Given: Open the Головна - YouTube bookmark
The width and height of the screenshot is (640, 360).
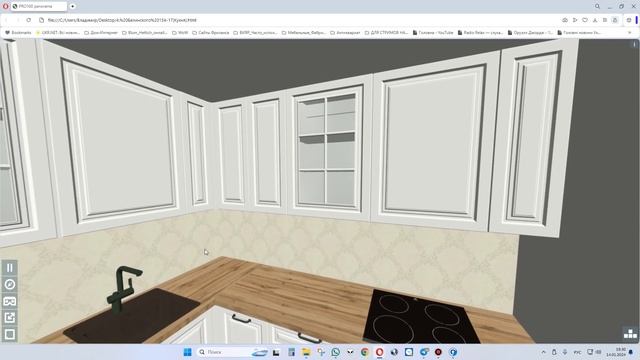Looking at the screenshot, I should click(433, 33).
